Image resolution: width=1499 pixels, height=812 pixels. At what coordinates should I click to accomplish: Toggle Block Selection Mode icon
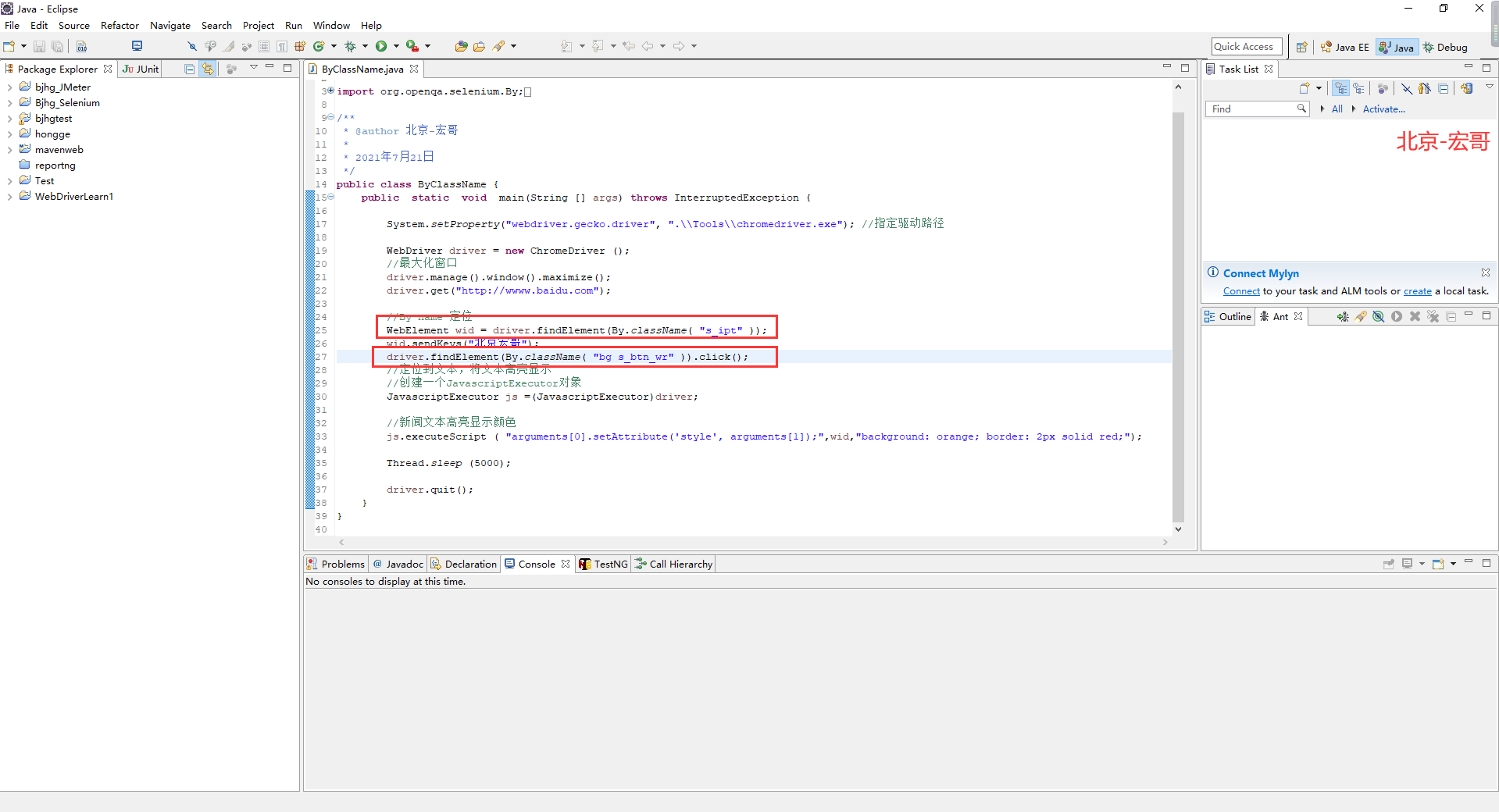point(264,46)
